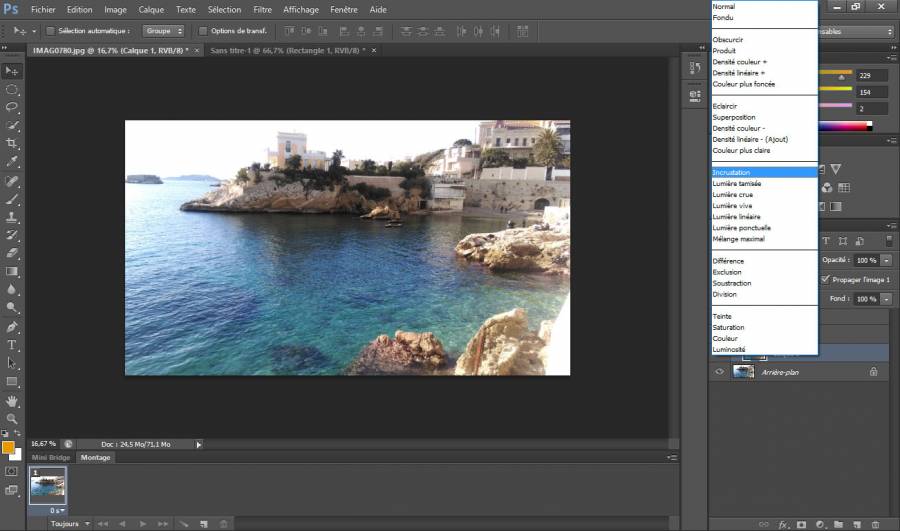
Task: Click the fx layer style icon
Action: 784,523
